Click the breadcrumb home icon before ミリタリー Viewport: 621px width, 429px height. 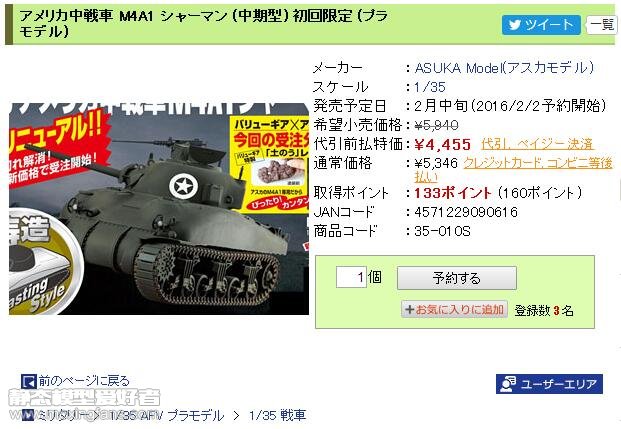(28, 415)
